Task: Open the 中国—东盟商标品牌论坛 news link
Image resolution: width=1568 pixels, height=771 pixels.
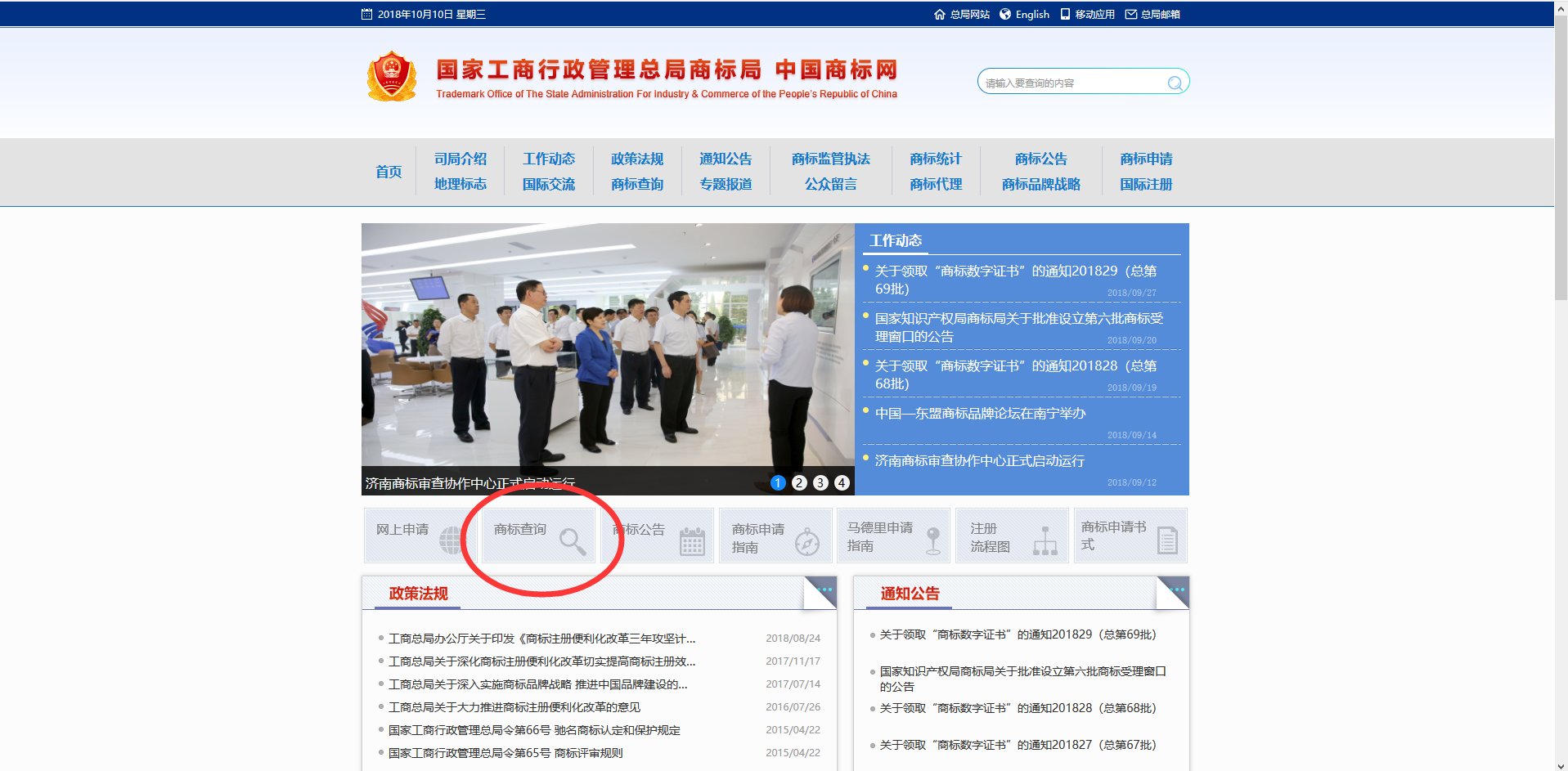Action: point(978,414)
